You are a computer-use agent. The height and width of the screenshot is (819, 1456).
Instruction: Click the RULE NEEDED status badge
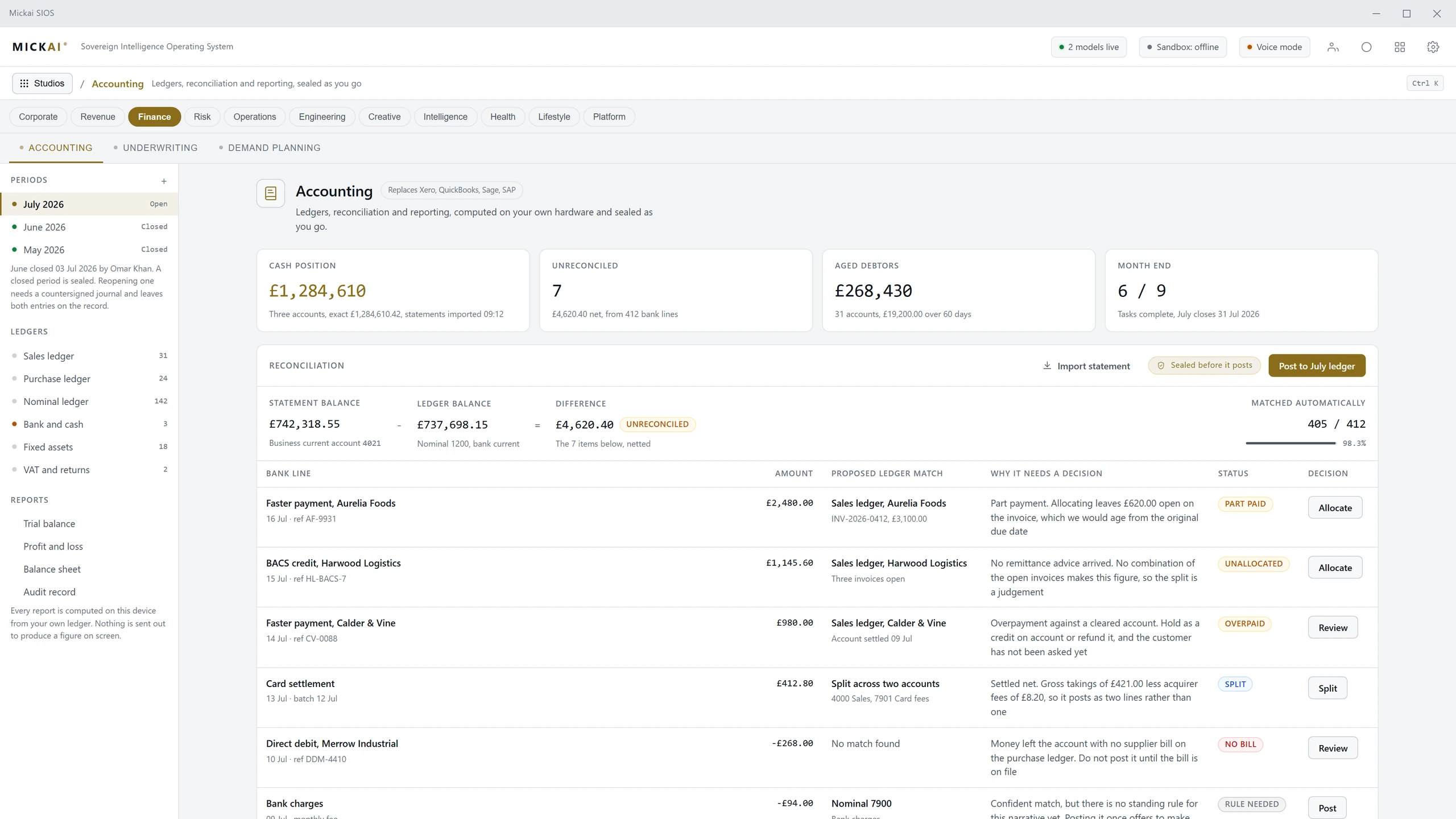1252,804
